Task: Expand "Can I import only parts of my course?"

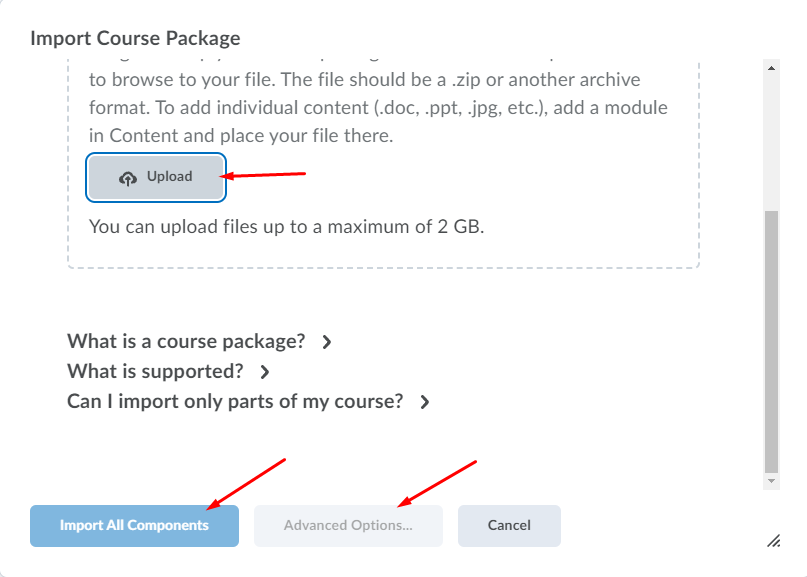Action: pos(235,402)
